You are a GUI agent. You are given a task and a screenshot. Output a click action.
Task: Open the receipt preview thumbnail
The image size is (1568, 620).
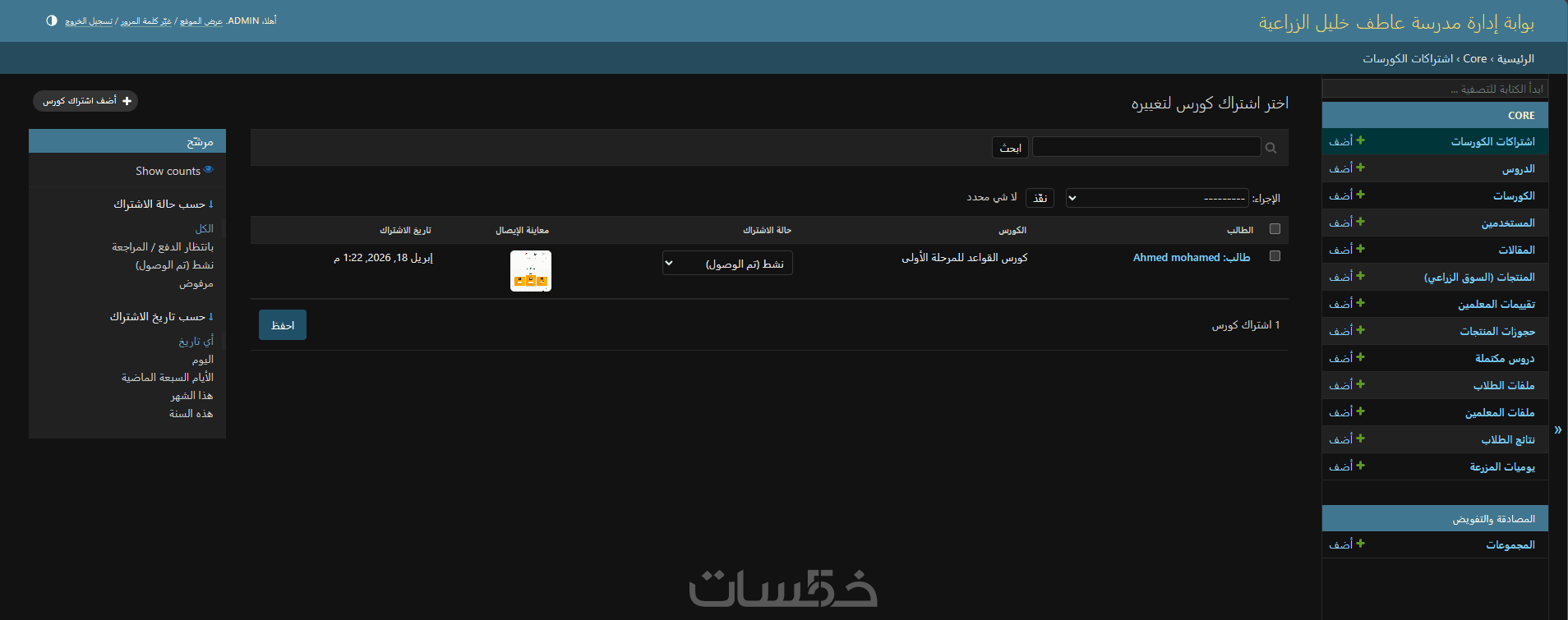tap(531, 271)
